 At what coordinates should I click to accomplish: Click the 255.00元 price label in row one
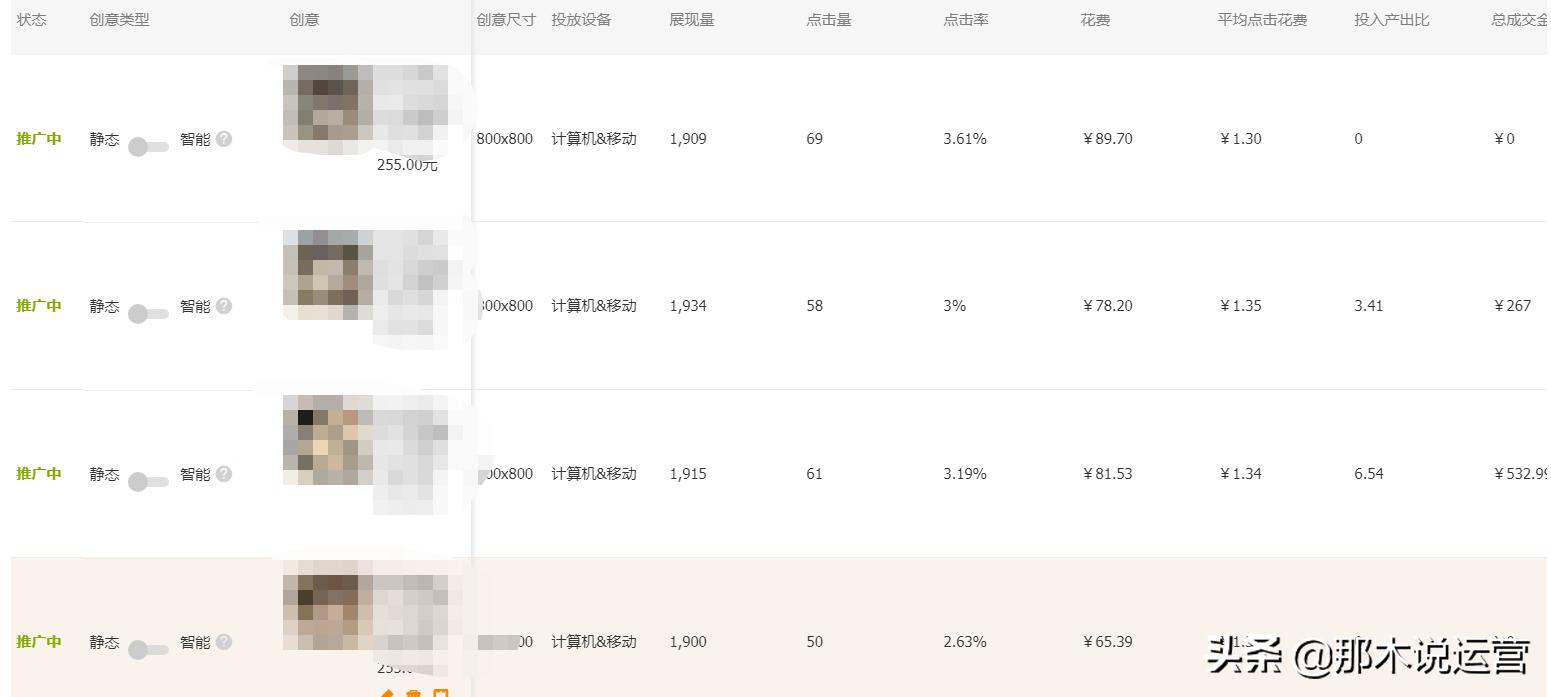(407, 164)
